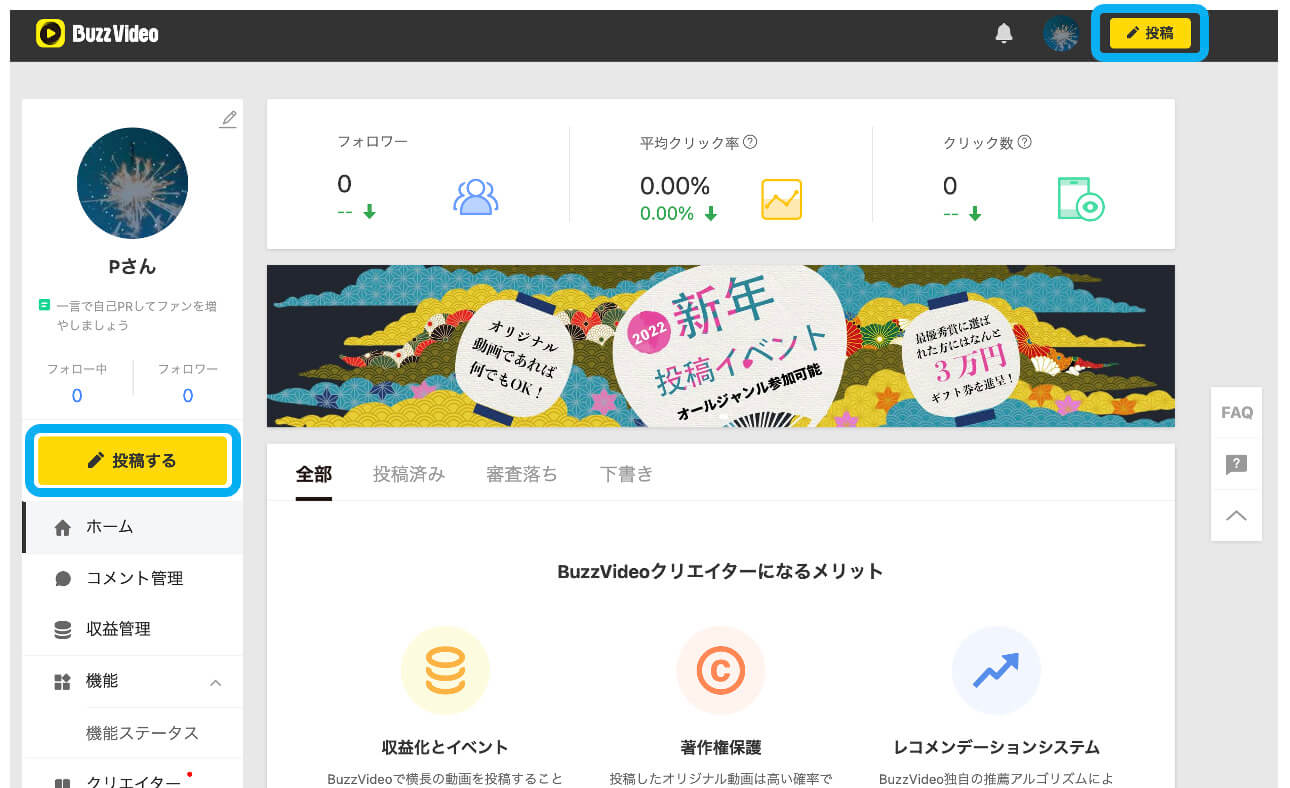
Task: Click the フォロワー stat label
Action: coord(372,142)
